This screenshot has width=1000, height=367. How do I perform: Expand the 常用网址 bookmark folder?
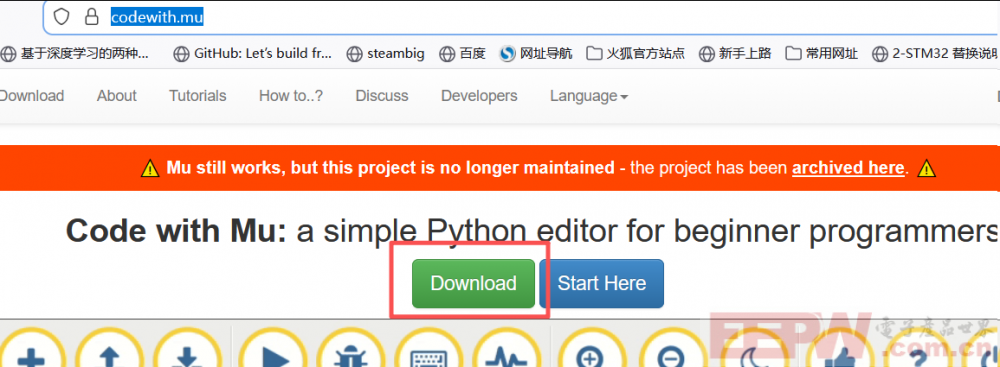point(821,54)
